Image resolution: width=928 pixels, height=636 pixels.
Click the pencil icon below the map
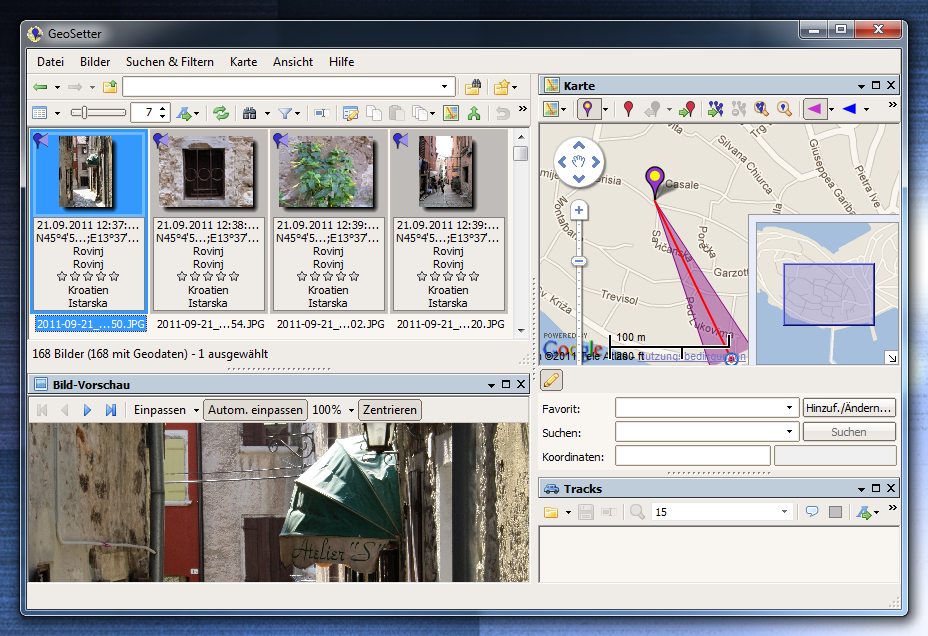[x=551, y=380]
